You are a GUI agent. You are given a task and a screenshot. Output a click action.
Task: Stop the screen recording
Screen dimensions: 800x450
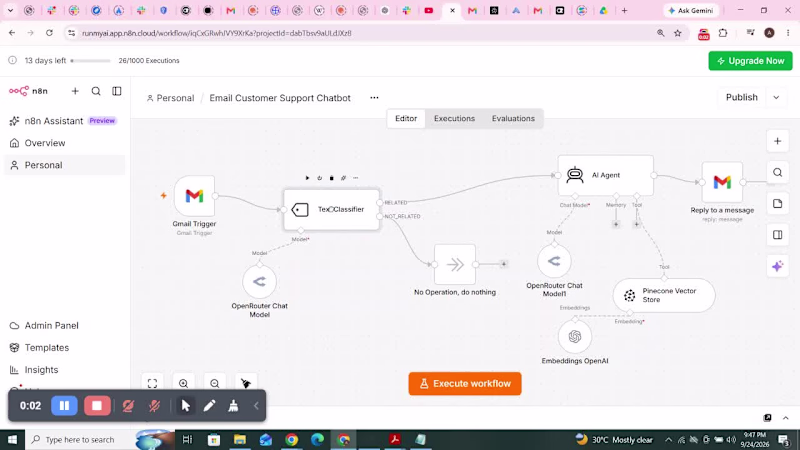[97, 406]
